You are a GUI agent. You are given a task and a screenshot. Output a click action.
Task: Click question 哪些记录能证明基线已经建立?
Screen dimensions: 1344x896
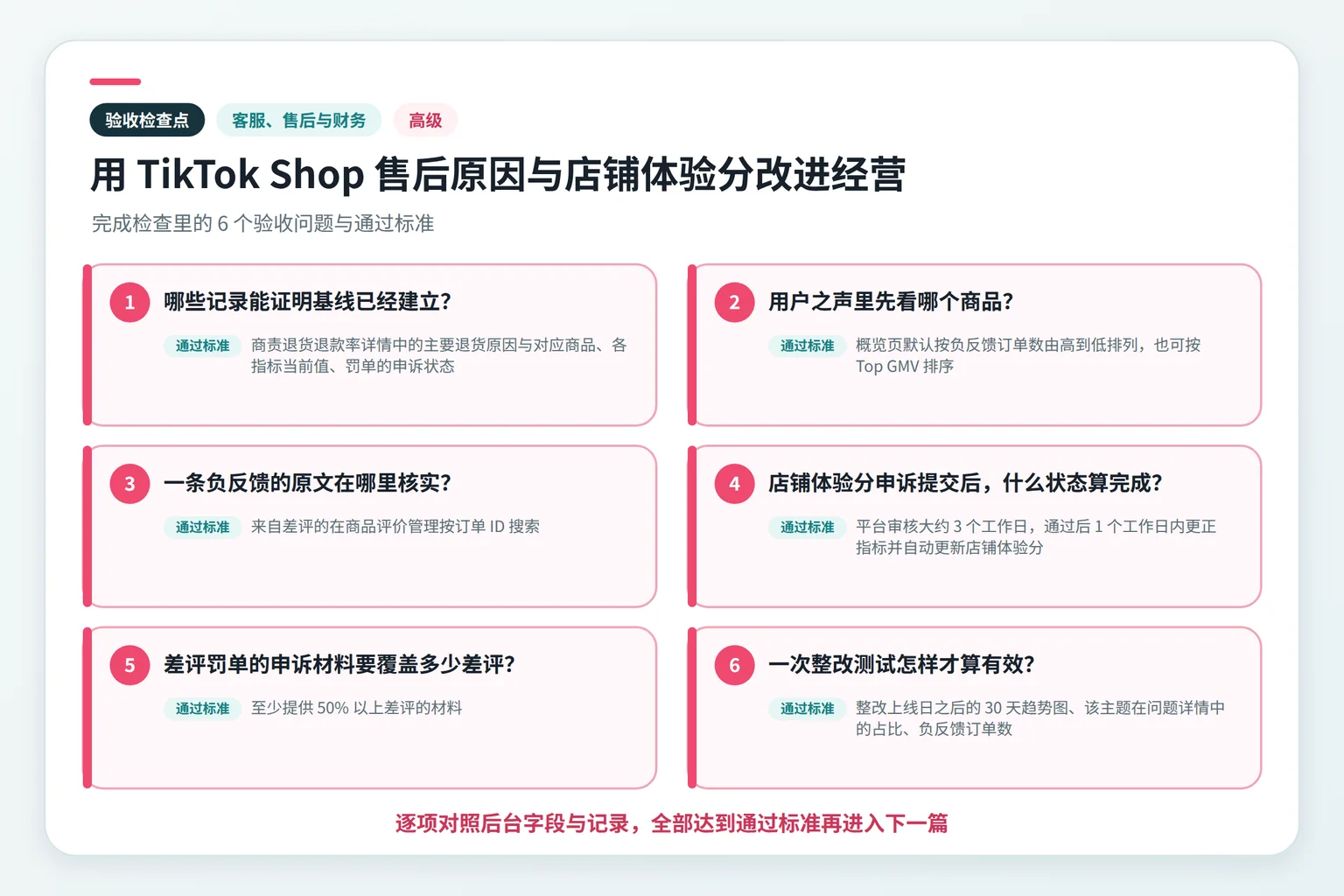pos(307,302)
